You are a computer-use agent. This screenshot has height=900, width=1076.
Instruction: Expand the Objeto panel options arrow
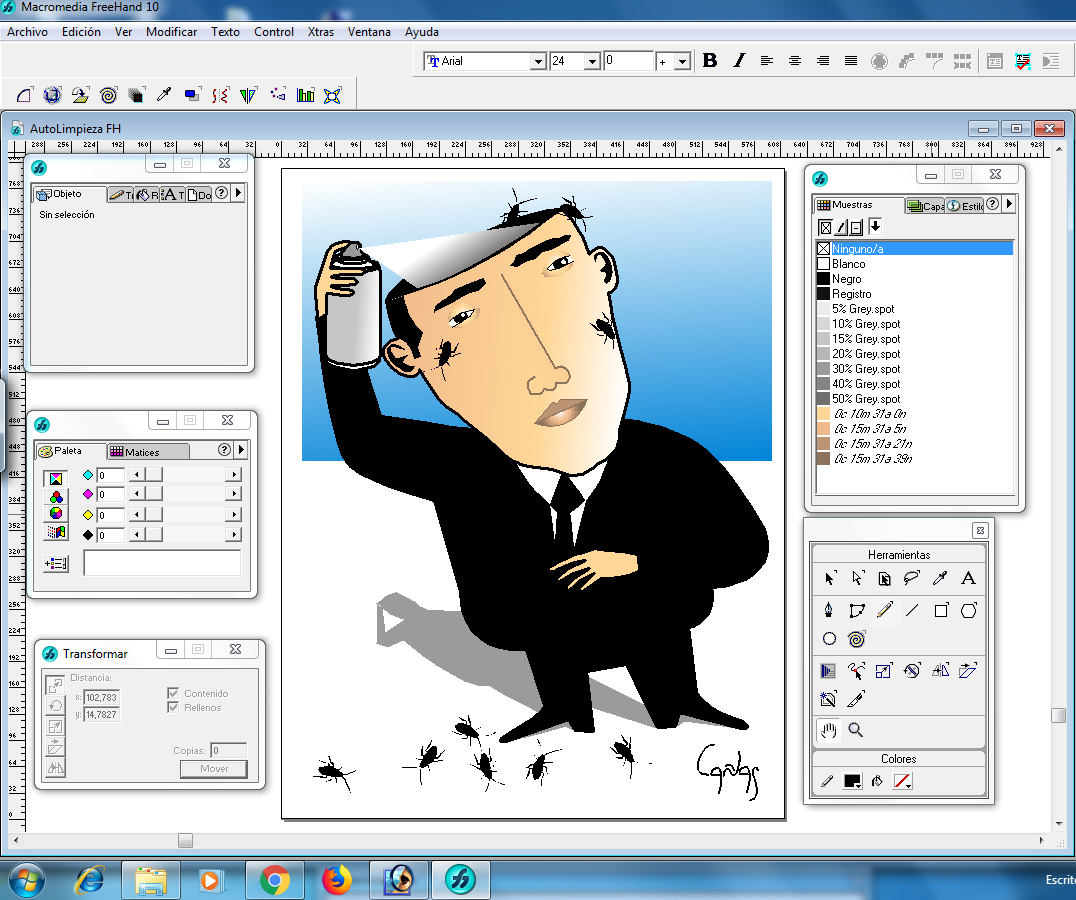(x=238, y=193)
